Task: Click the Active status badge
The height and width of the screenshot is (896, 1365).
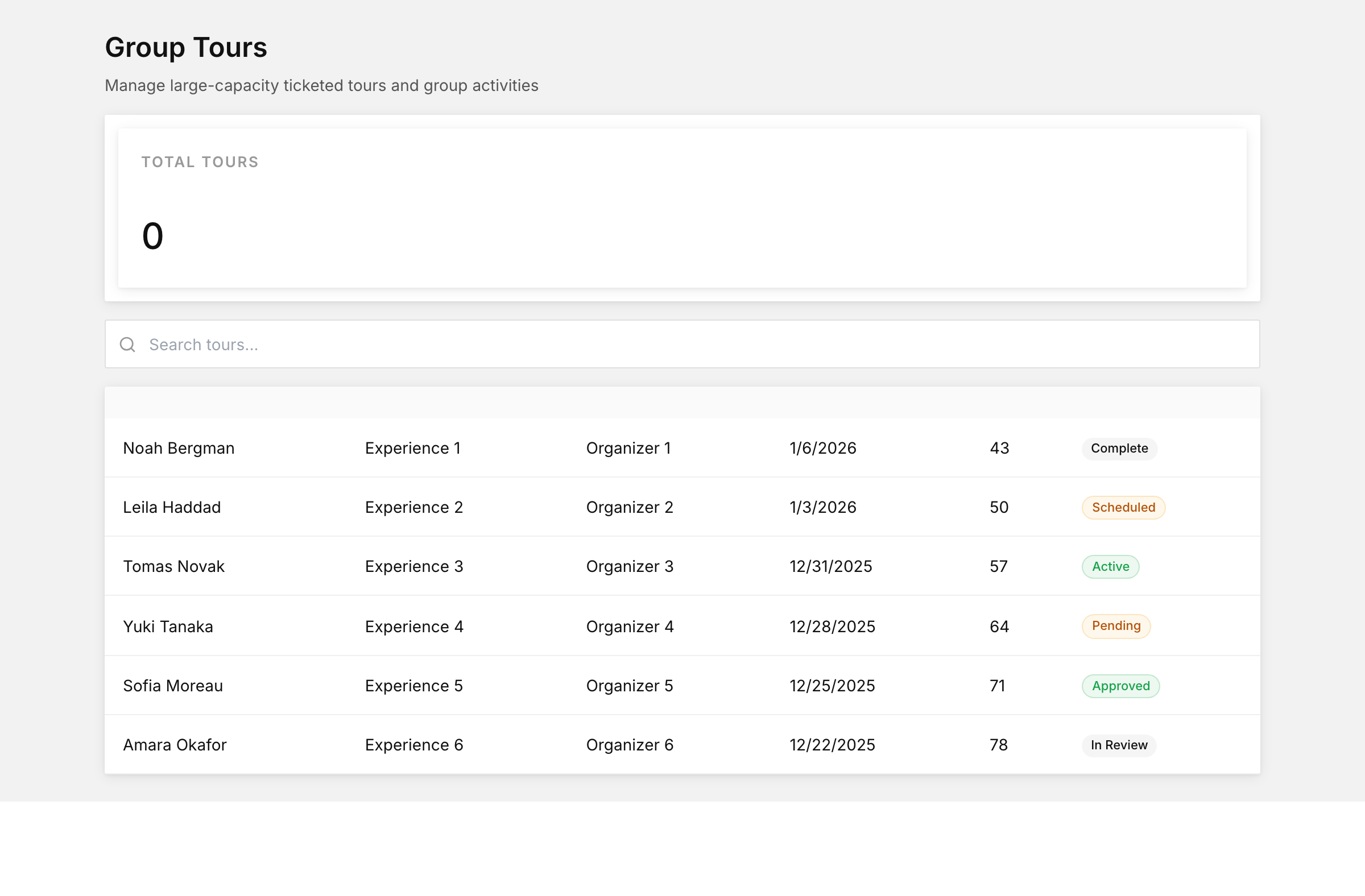Action: 1110,566
